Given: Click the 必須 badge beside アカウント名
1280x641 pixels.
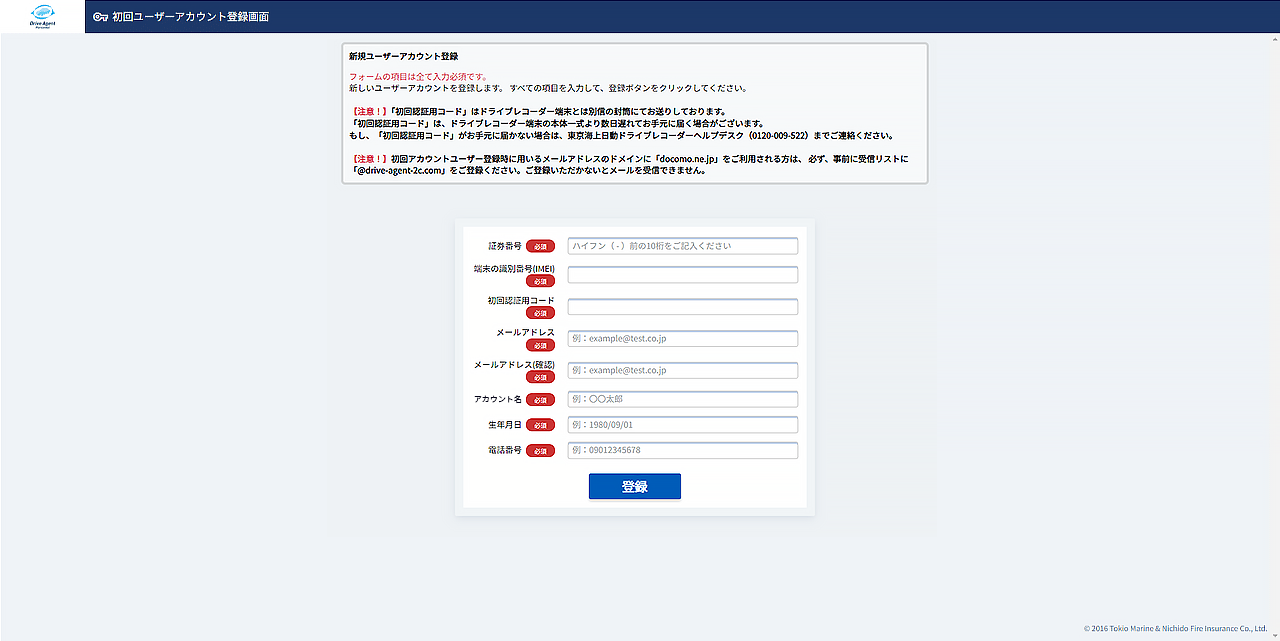Looking at the screenshot, I should (540, 400).
